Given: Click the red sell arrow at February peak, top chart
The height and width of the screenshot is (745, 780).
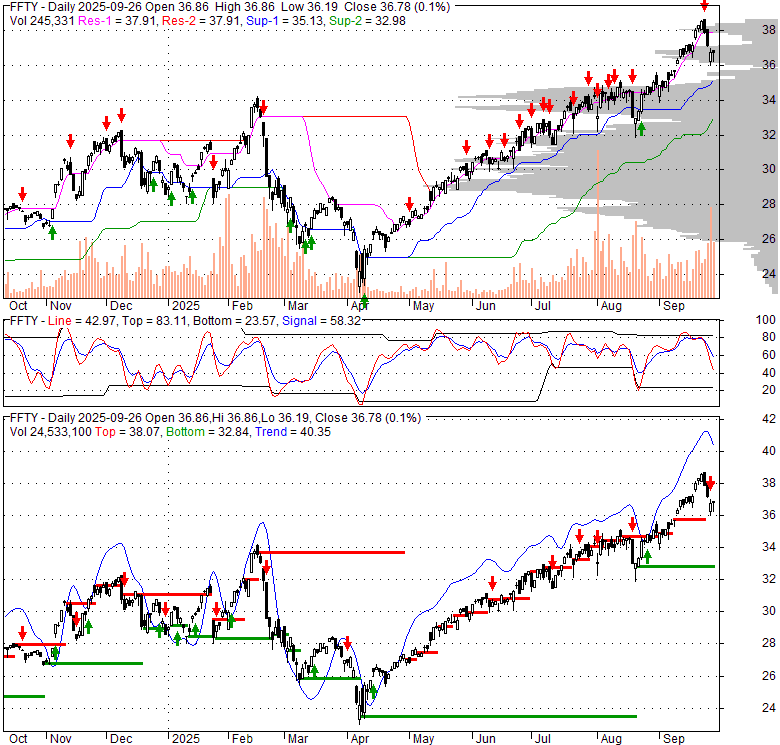Looking at the screenshot, I should tap(264, 107).
